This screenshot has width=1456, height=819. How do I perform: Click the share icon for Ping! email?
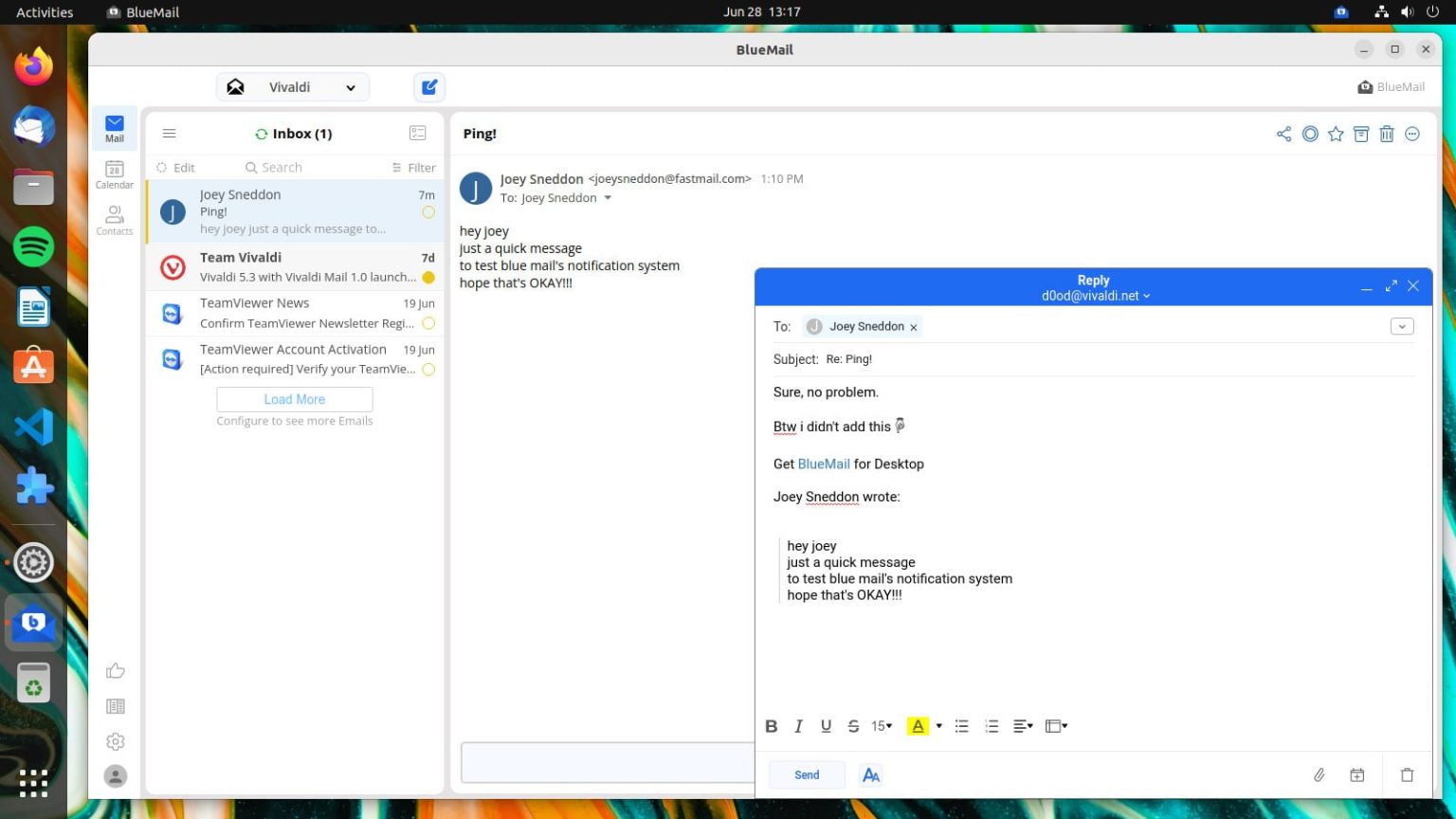click(1283, 134)
